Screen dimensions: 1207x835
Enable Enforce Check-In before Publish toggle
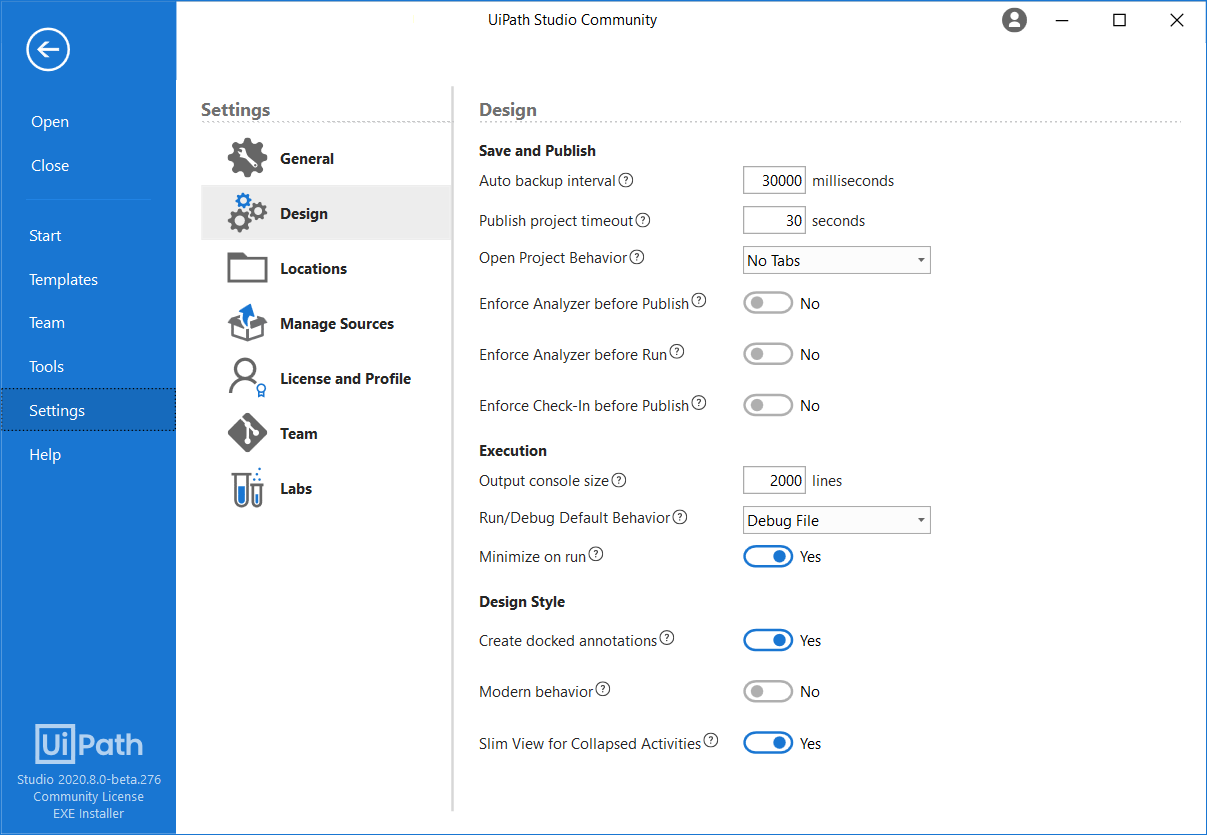point(768,405)
